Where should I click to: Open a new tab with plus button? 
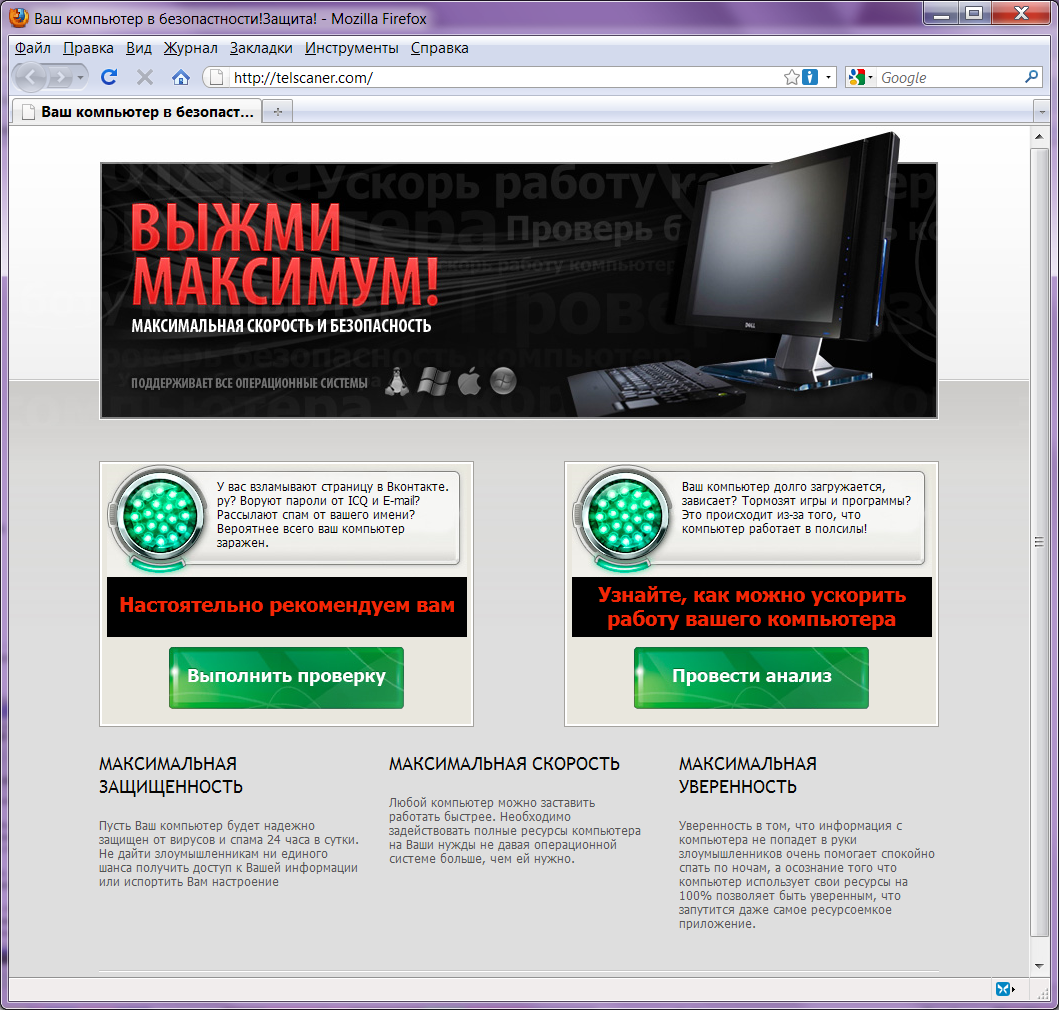[x=278, y=112]
